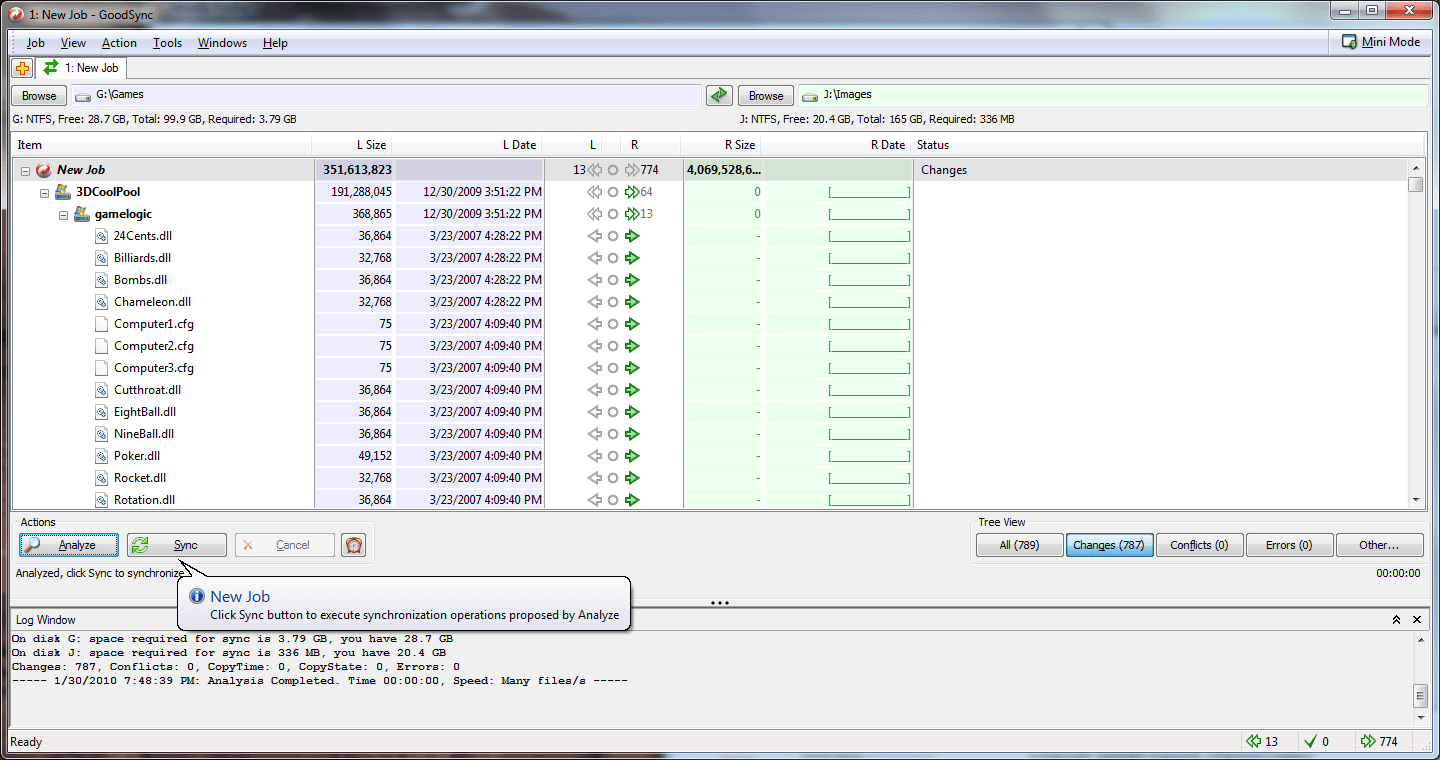
Task: Click the double right arrow on New Job row
Action: [632, 170]
